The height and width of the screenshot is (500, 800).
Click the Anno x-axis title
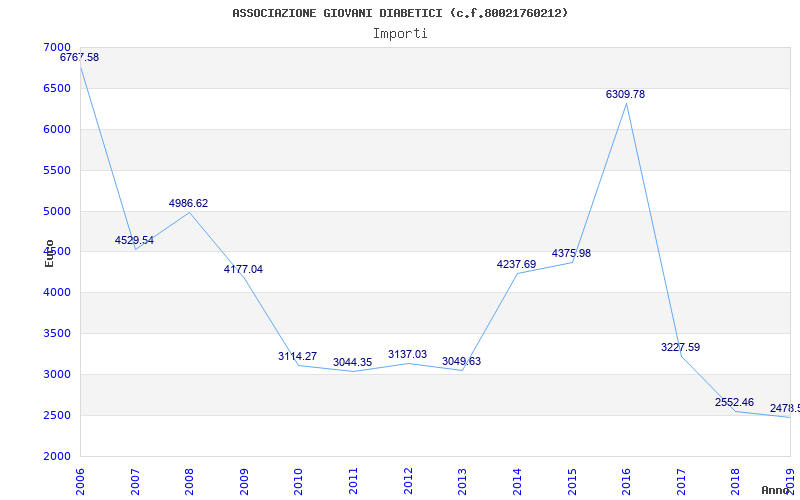coord(776,490)
